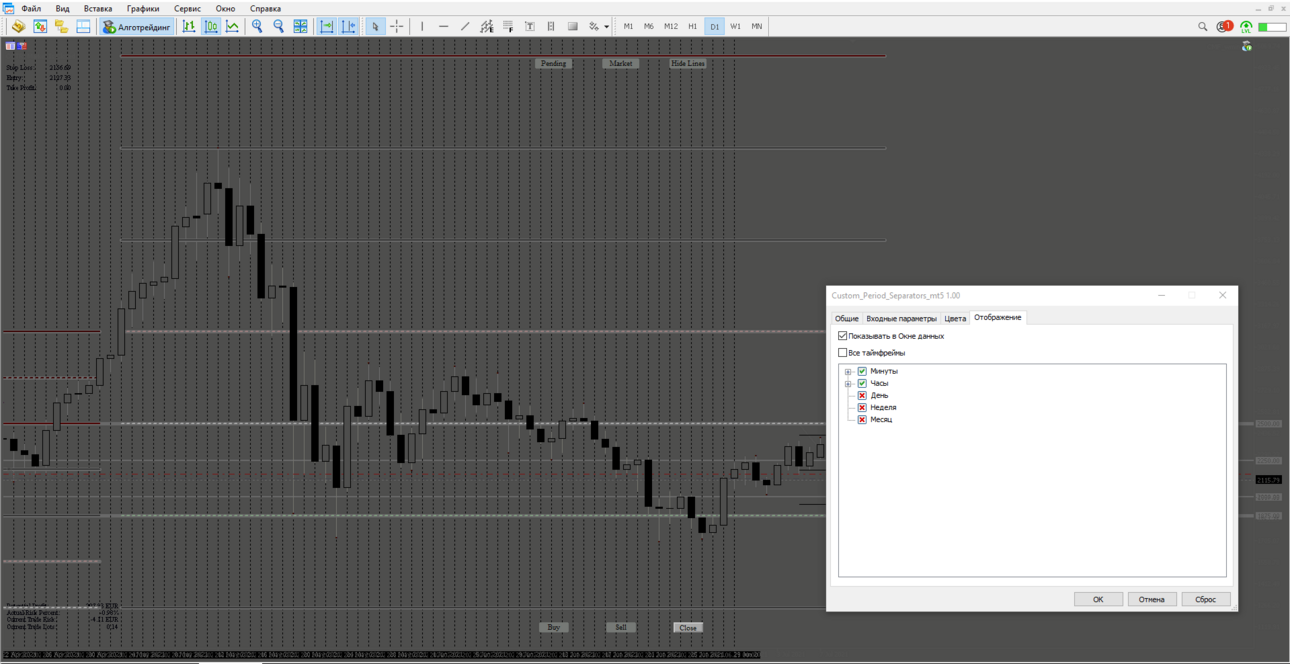Switch to the Входные параметры tab

tap(902, 318)
